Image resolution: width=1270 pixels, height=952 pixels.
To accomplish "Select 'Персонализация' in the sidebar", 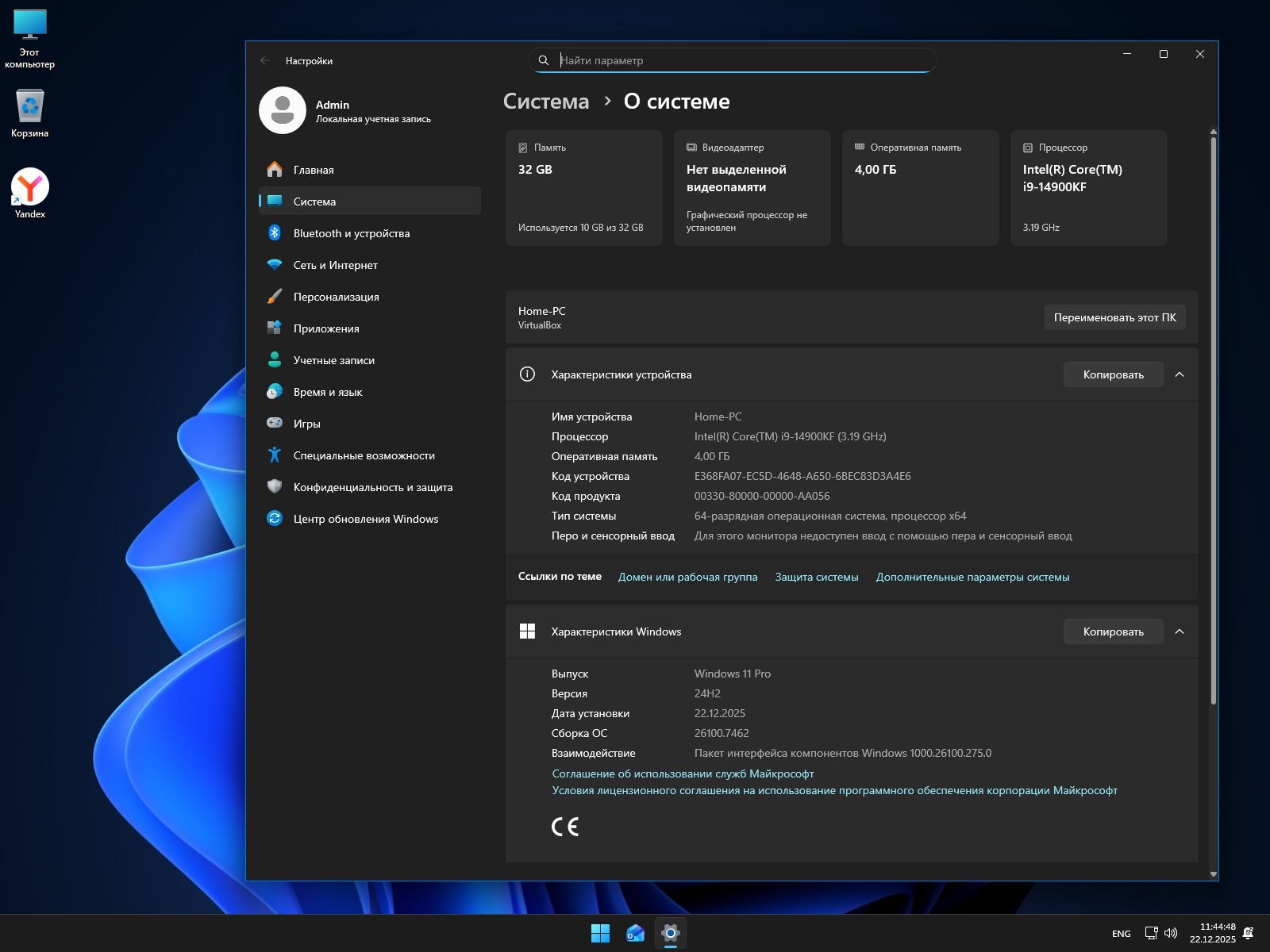I will (x=336, y=297).
